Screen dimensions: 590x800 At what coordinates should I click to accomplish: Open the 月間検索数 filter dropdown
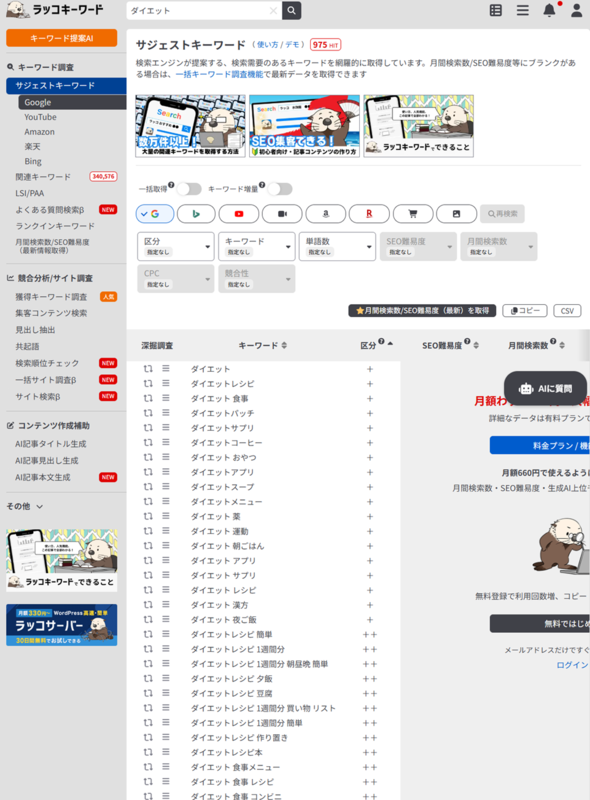pyautogui.click(x=499, y=246)
